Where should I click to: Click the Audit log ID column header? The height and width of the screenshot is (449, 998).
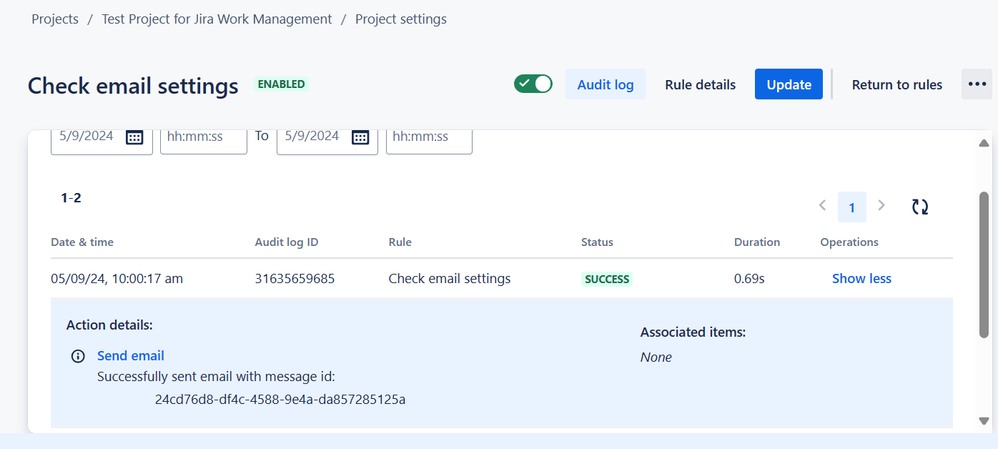286,242
